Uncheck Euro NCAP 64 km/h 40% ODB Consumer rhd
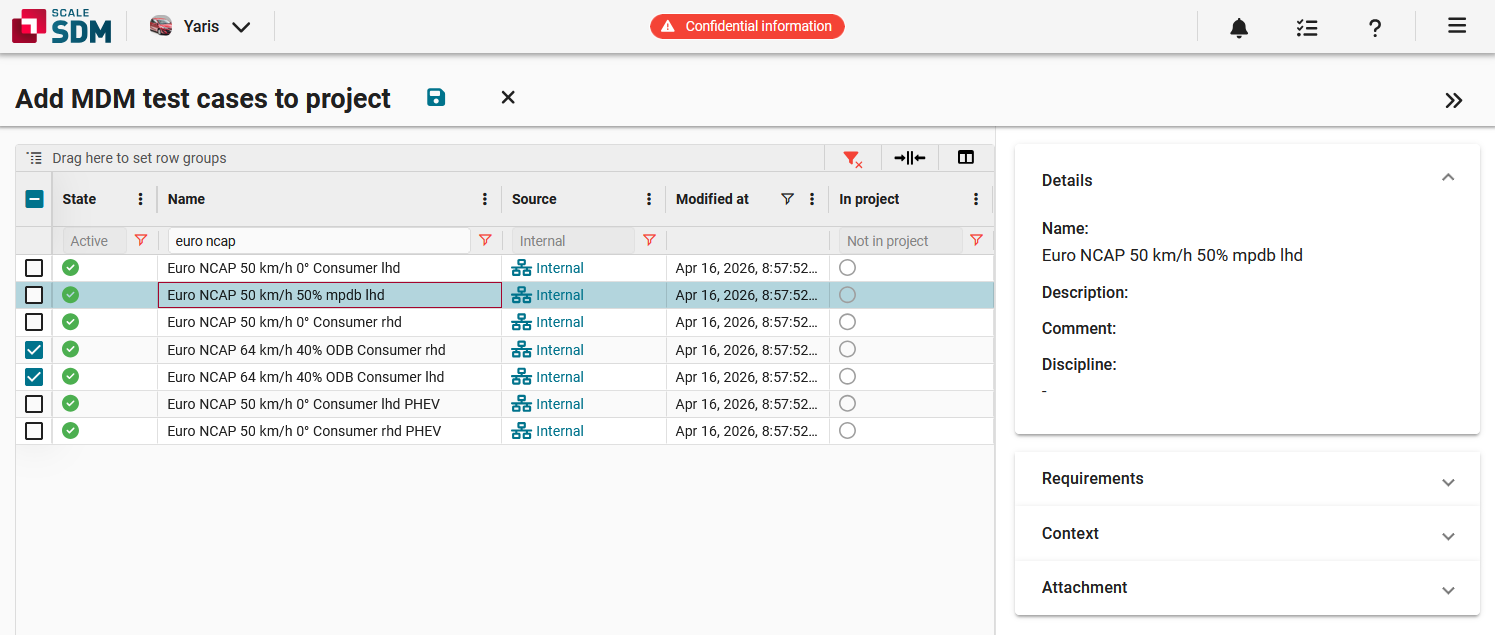Screen dimensions: 1495x635 [34, 350]
